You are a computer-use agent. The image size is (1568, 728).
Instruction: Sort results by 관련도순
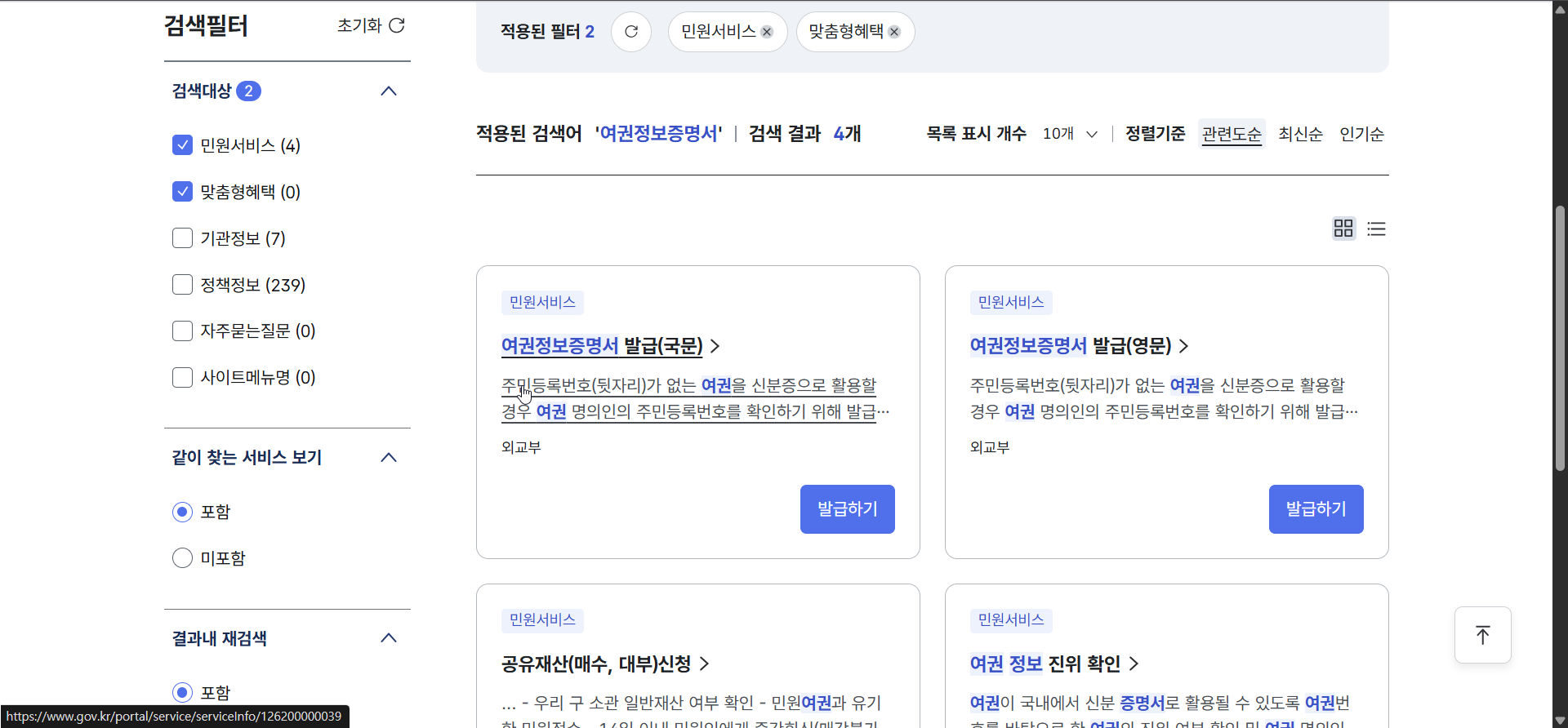click(x=1232, y=134)
